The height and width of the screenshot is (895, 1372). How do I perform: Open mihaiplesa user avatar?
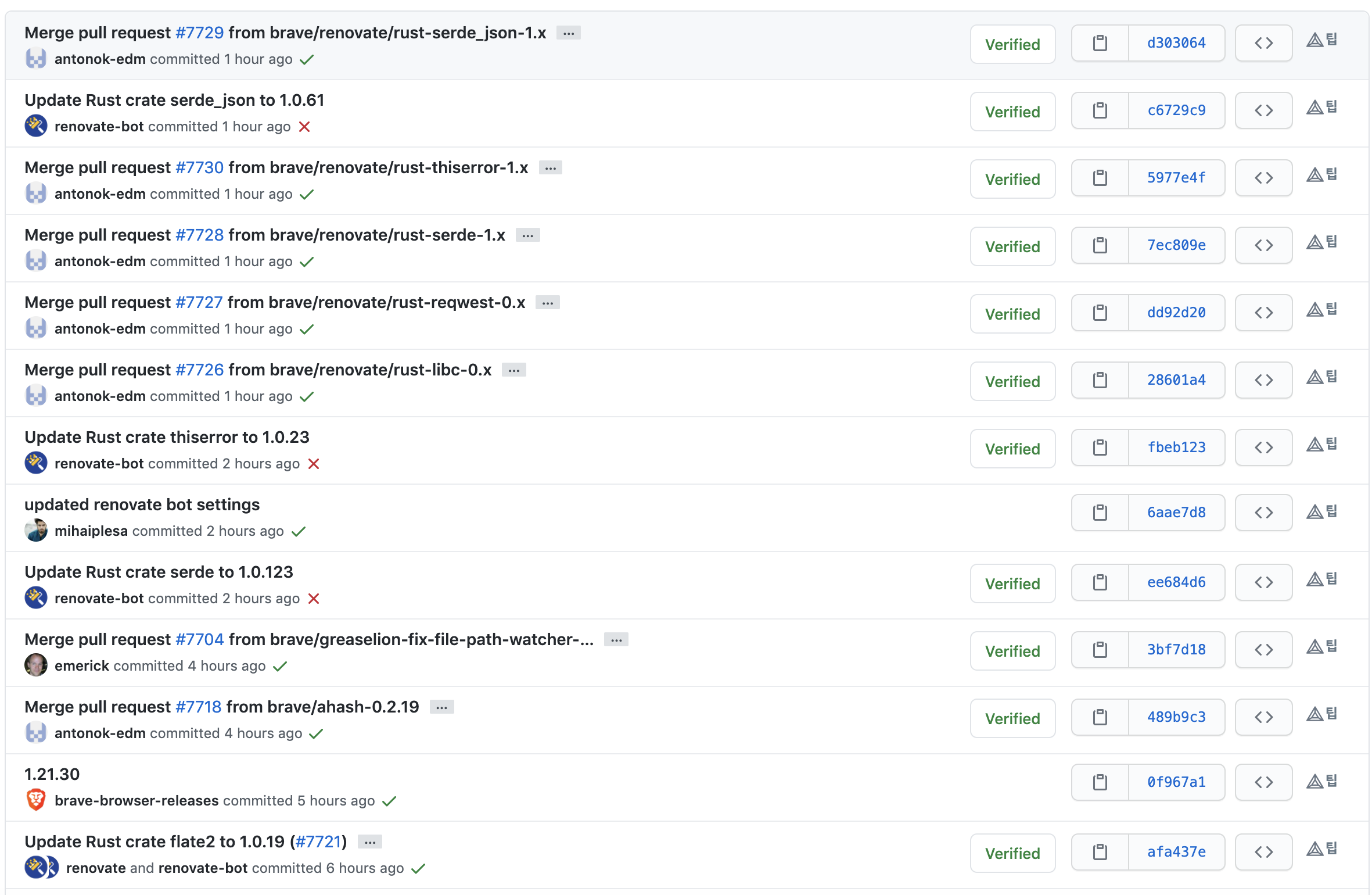click(x=36, y=531)
